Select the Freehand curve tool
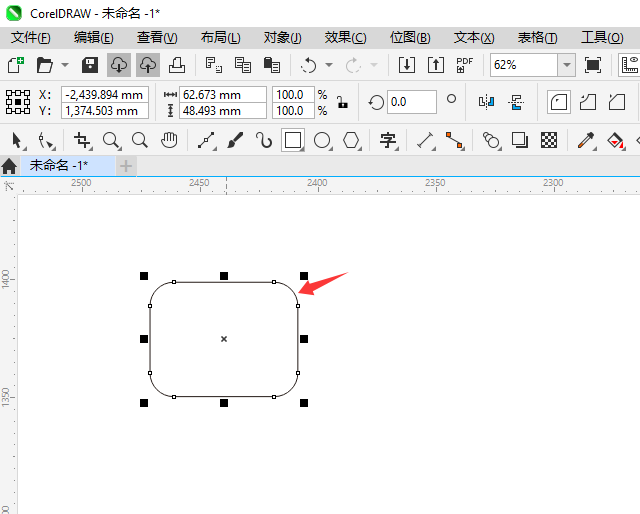 coord(207,140)
